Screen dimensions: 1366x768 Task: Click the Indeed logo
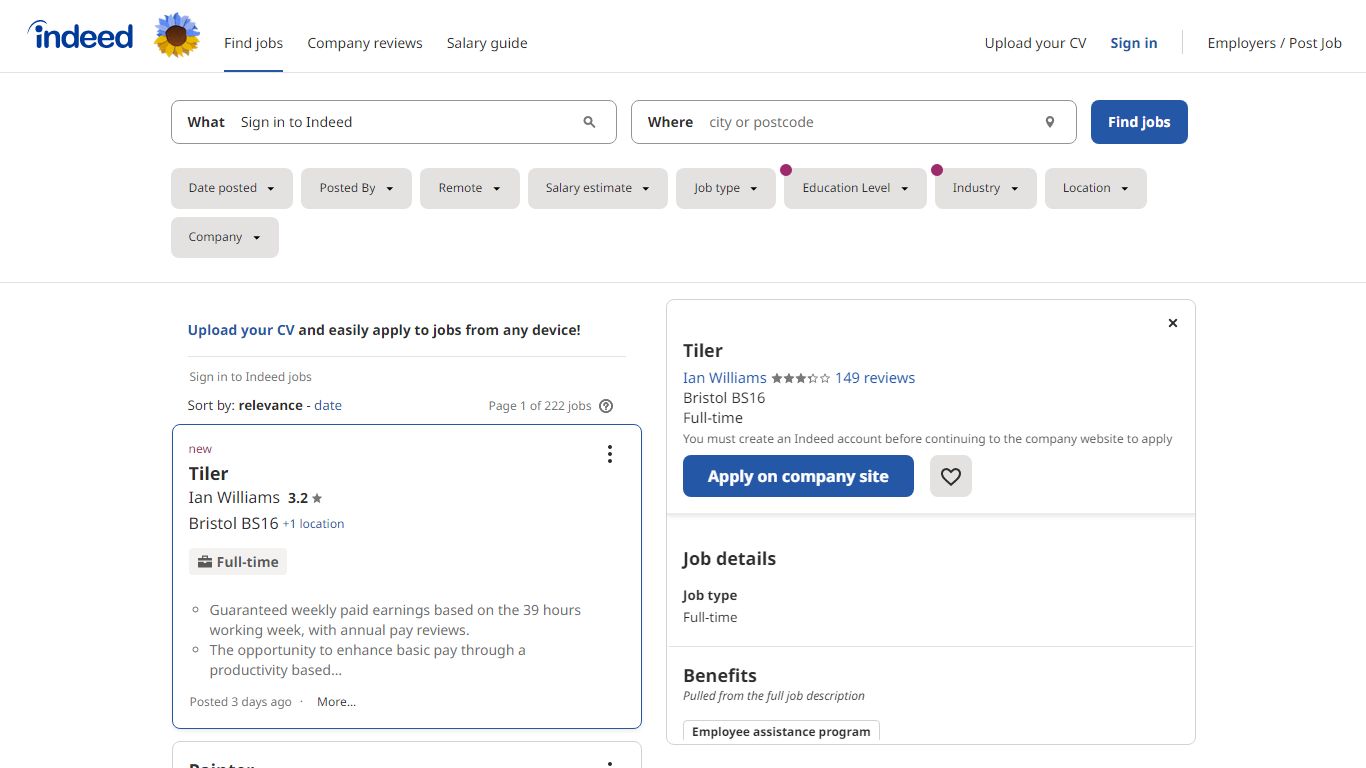[x=81, y=36]
